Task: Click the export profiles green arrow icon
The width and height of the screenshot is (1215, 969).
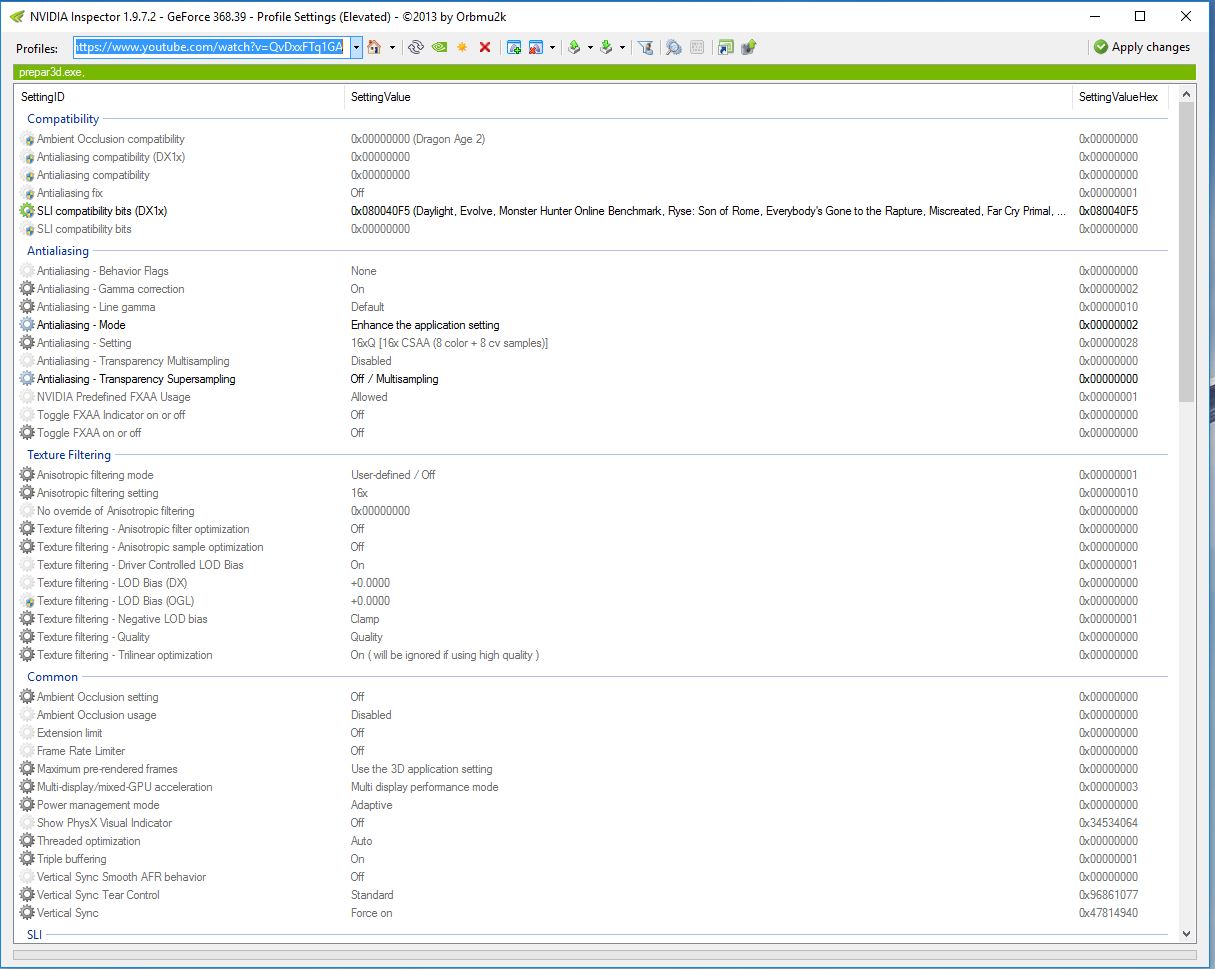Action: [x=574, y=47]
